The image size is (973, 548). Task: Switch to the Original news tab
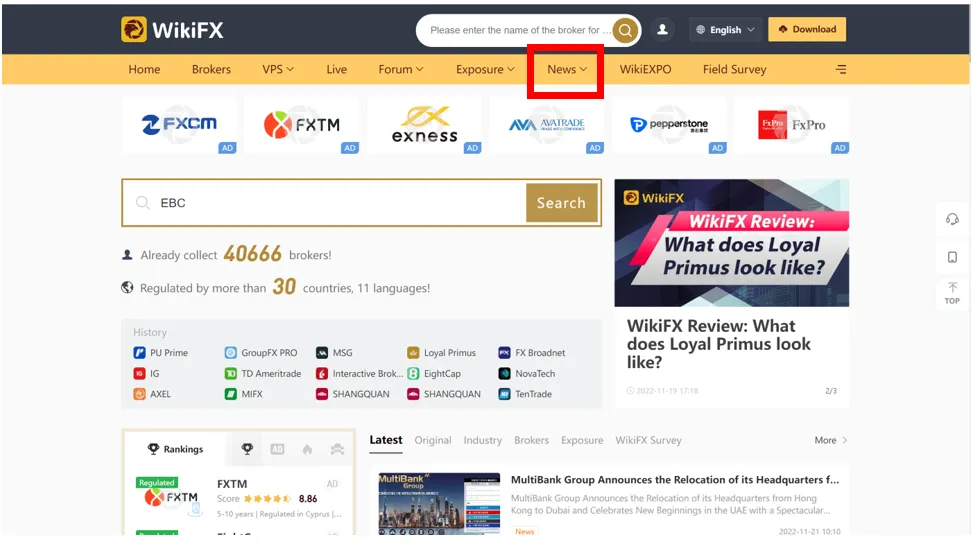[433, 440]
